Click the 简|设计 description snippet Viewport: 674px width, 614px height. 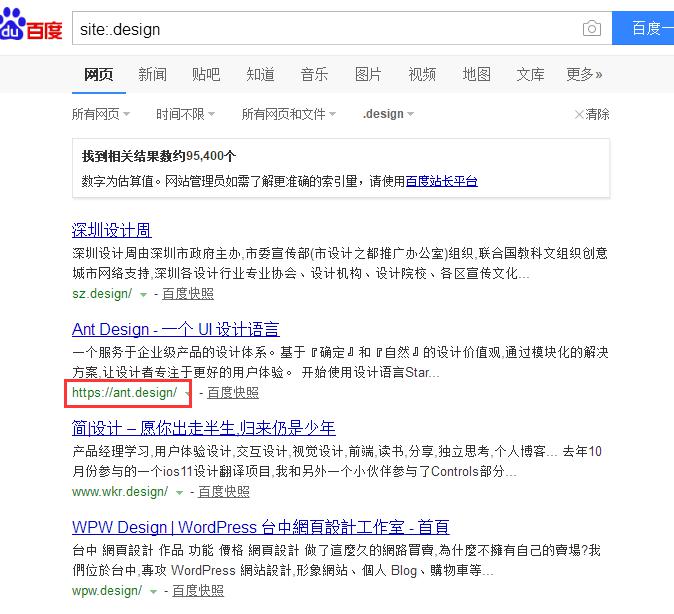(337, 461)
